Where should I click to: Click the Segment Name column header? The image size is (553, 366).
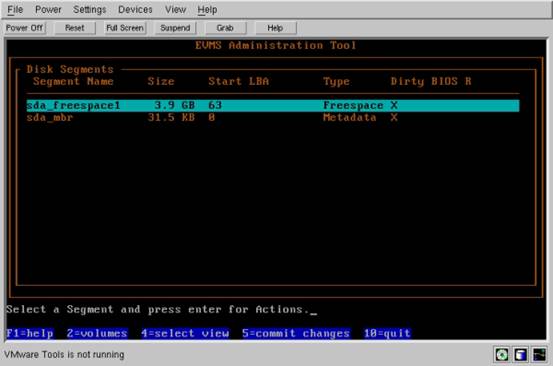tap(73, 81)
